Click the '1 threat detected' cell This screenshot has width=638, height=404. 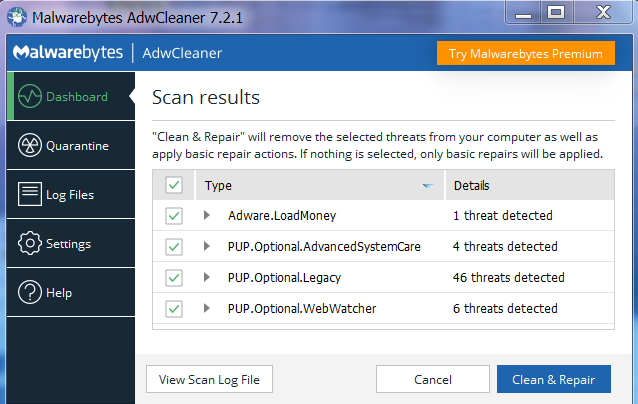click(503, 216)
